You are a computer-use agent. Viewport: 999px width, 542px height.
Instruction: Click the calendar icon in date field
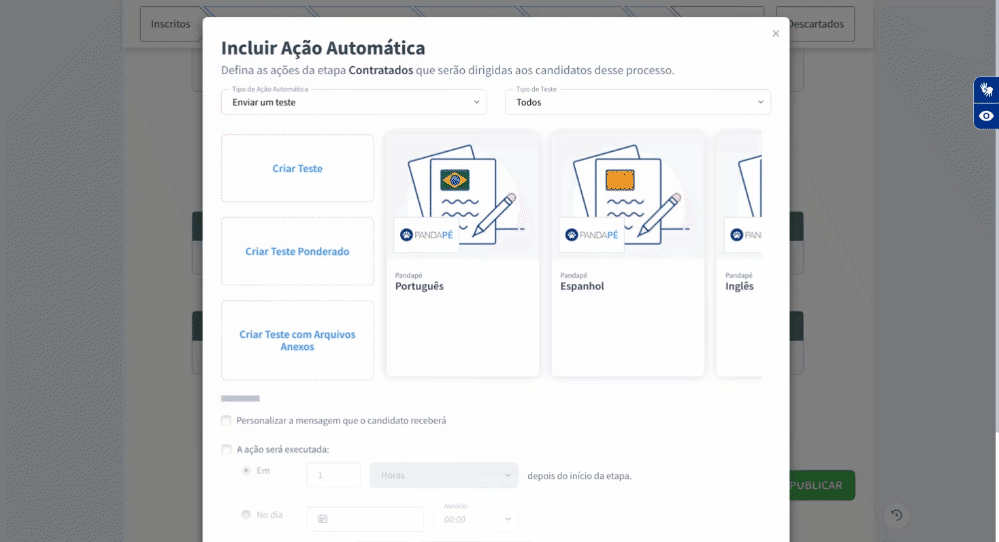tap(323, 519)
